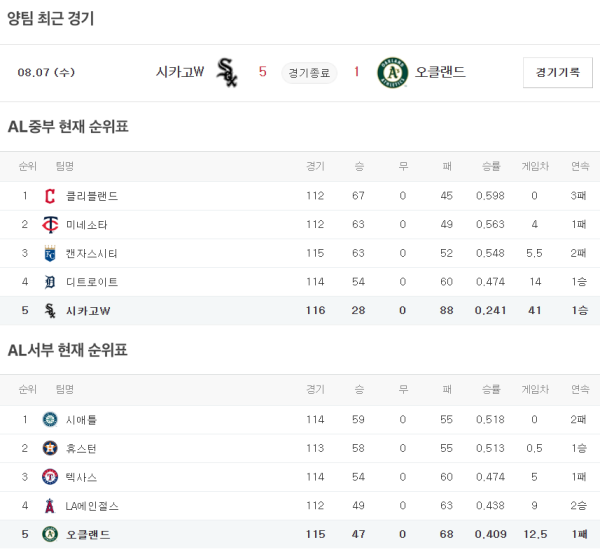This screenshot has width=600, height=554.
Task: Click the 시카고W team name in match header
Action: click(x=180, y=72)
